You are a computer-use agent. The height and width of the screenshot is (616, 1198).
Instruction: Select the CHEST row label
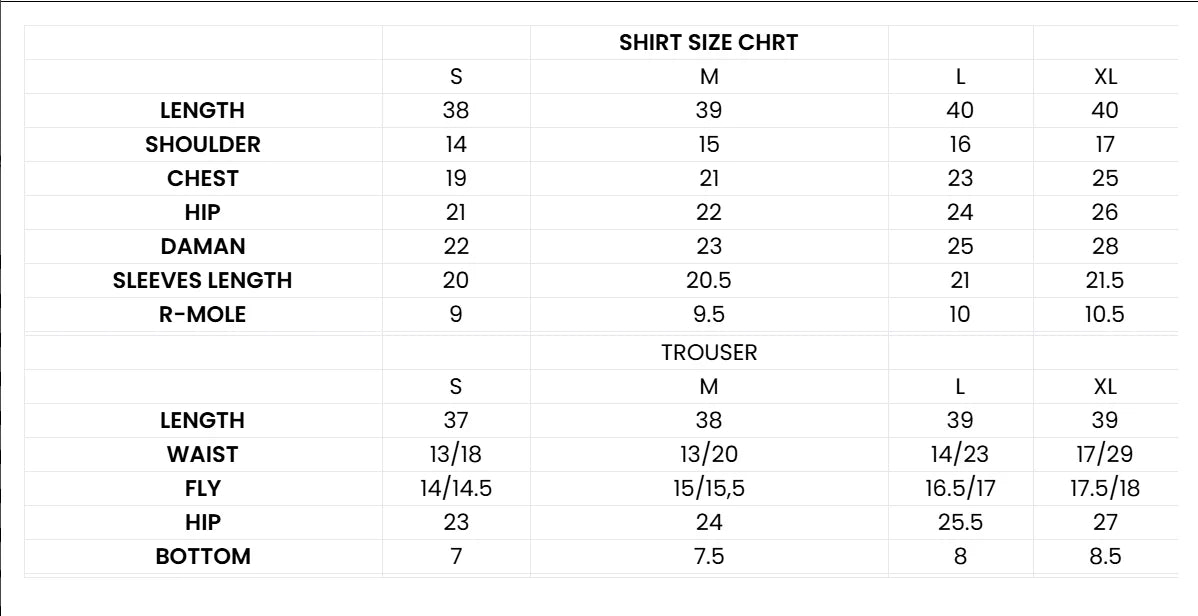pyautogui.click(x=202, y=179)
